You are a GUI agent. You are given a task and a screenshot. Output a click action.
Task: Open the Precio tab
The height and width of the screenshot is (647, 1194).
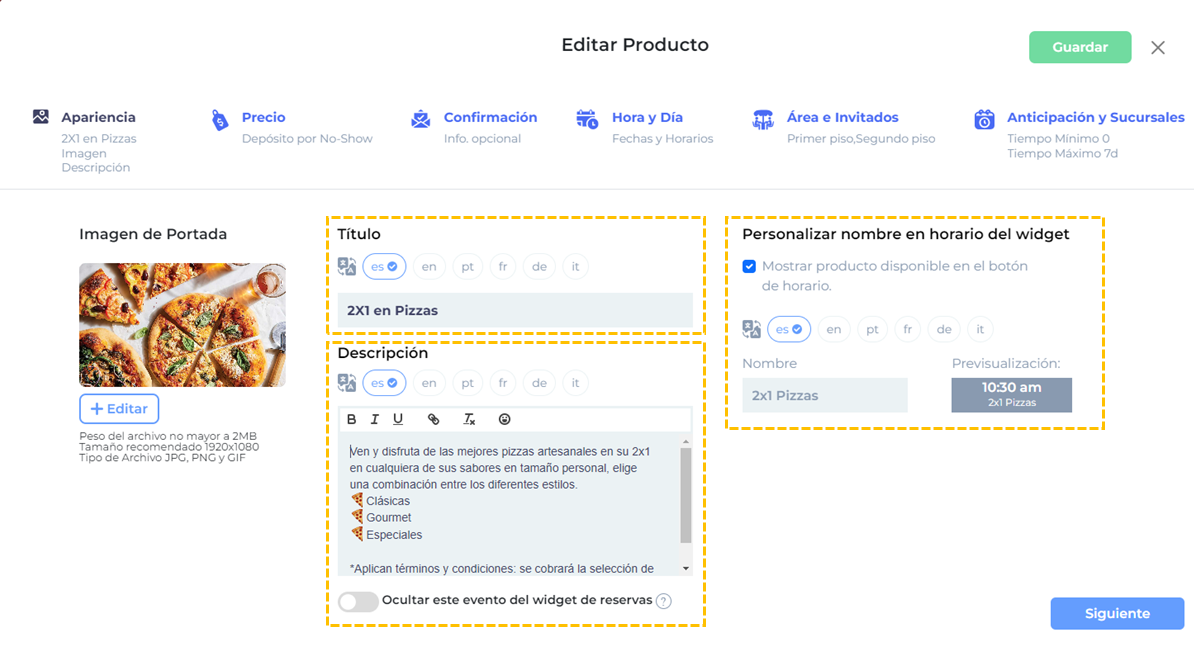tap(263, 117)
